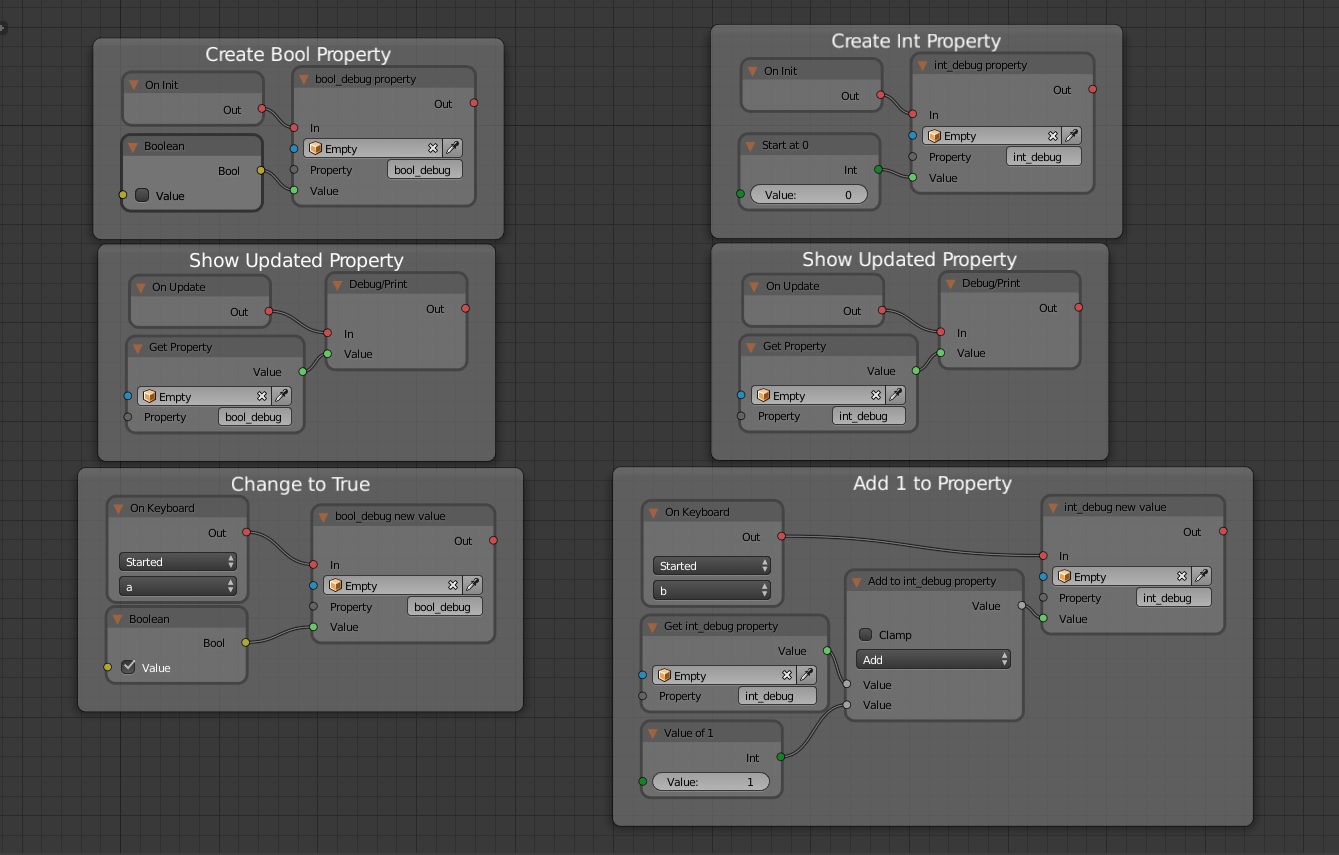Screen dimensions: 1339x855
Task: Select the 'Create Int Property' frame title
Action: pos(916,41)
